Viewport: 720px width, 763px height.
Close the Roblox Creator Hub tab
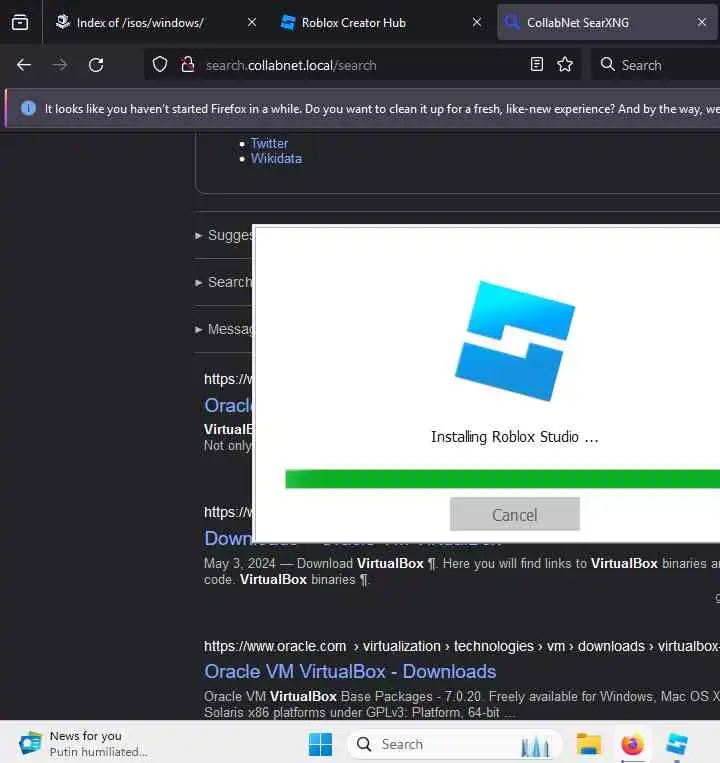(477, 22)
